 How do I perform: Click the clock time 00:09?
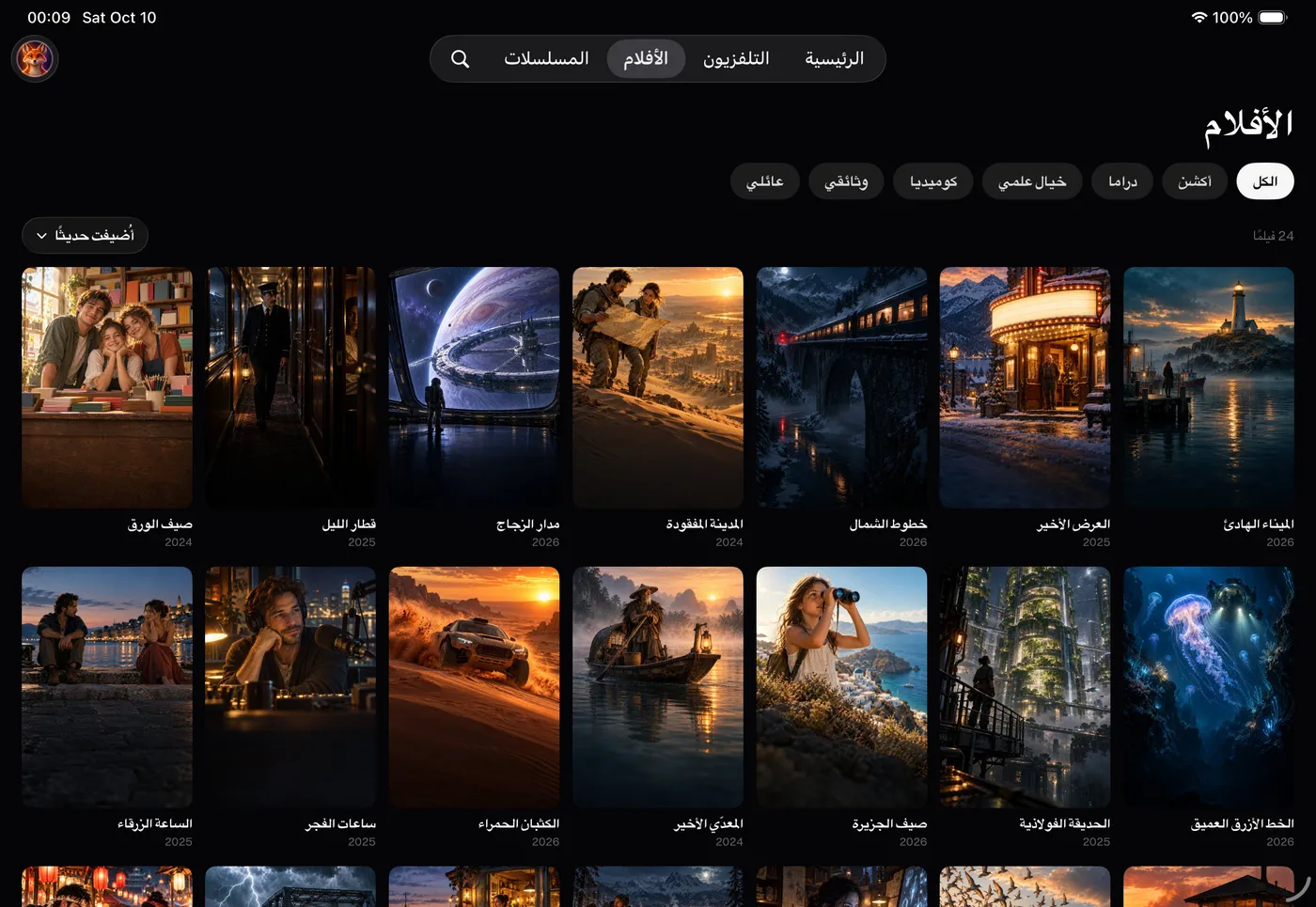coord(49,17)
